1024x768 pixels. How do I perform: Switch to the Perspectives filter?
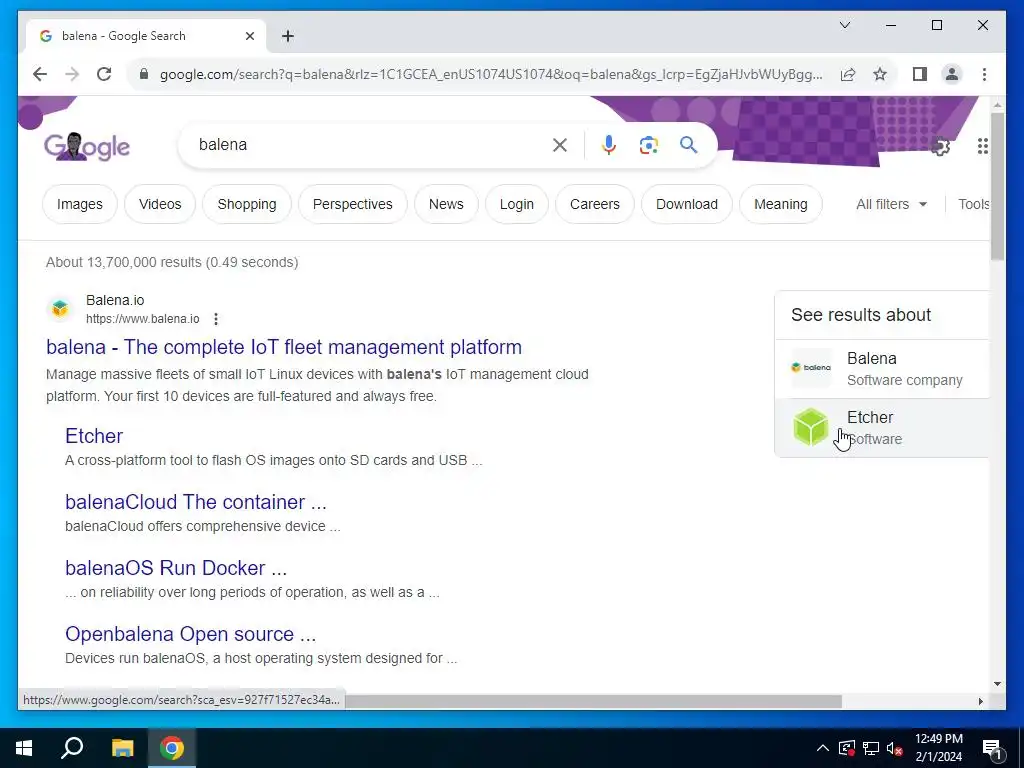353,204
